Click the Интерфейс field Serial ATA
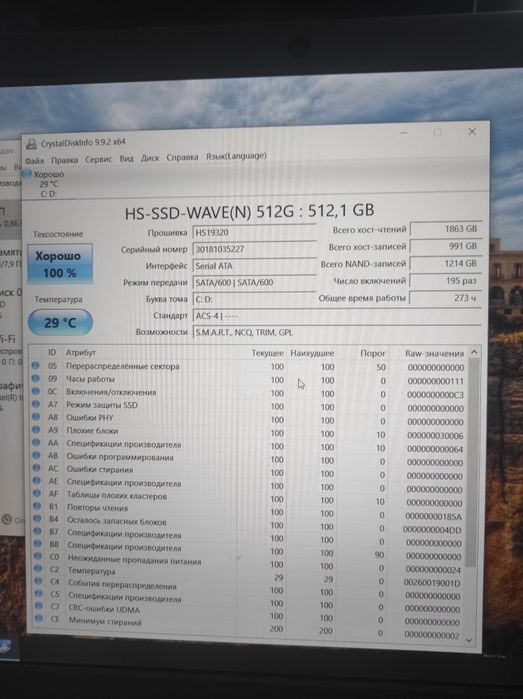523x699 pixels. click(254, 266)
